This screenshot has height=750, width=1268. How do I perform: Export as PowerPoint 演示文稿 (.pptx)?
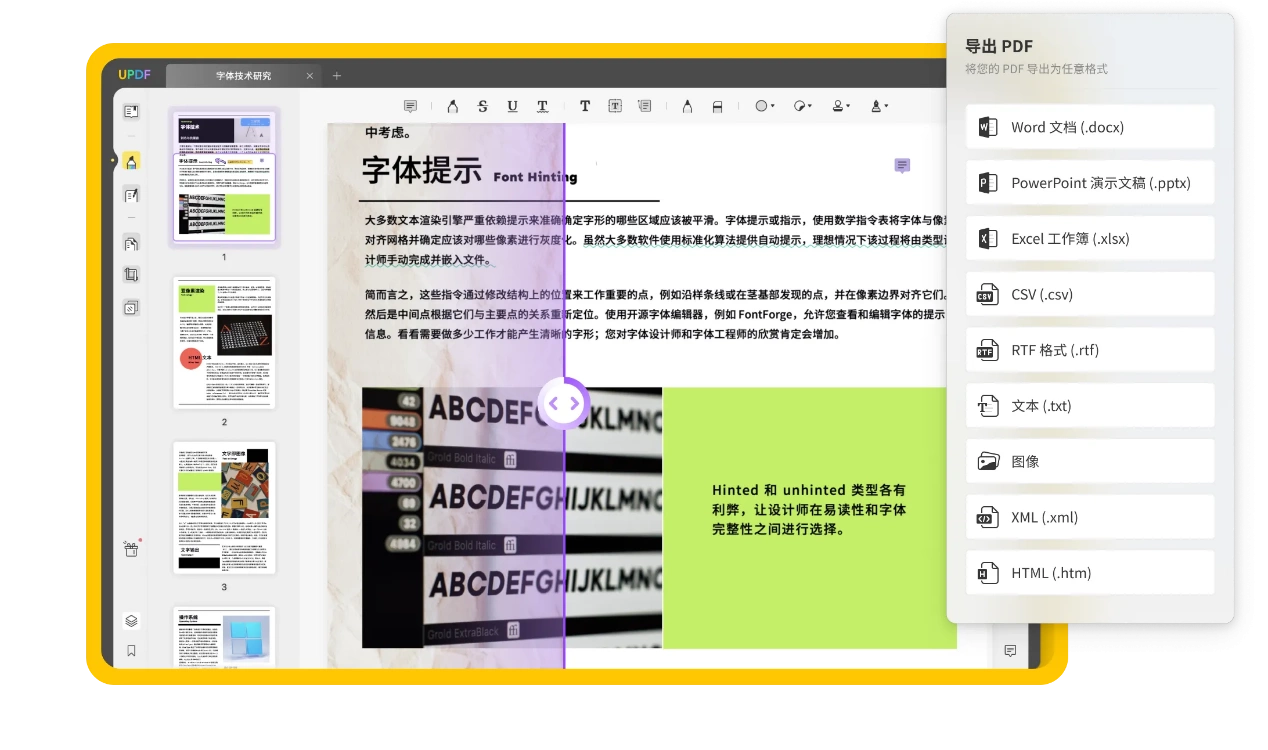coord(1090,183)
